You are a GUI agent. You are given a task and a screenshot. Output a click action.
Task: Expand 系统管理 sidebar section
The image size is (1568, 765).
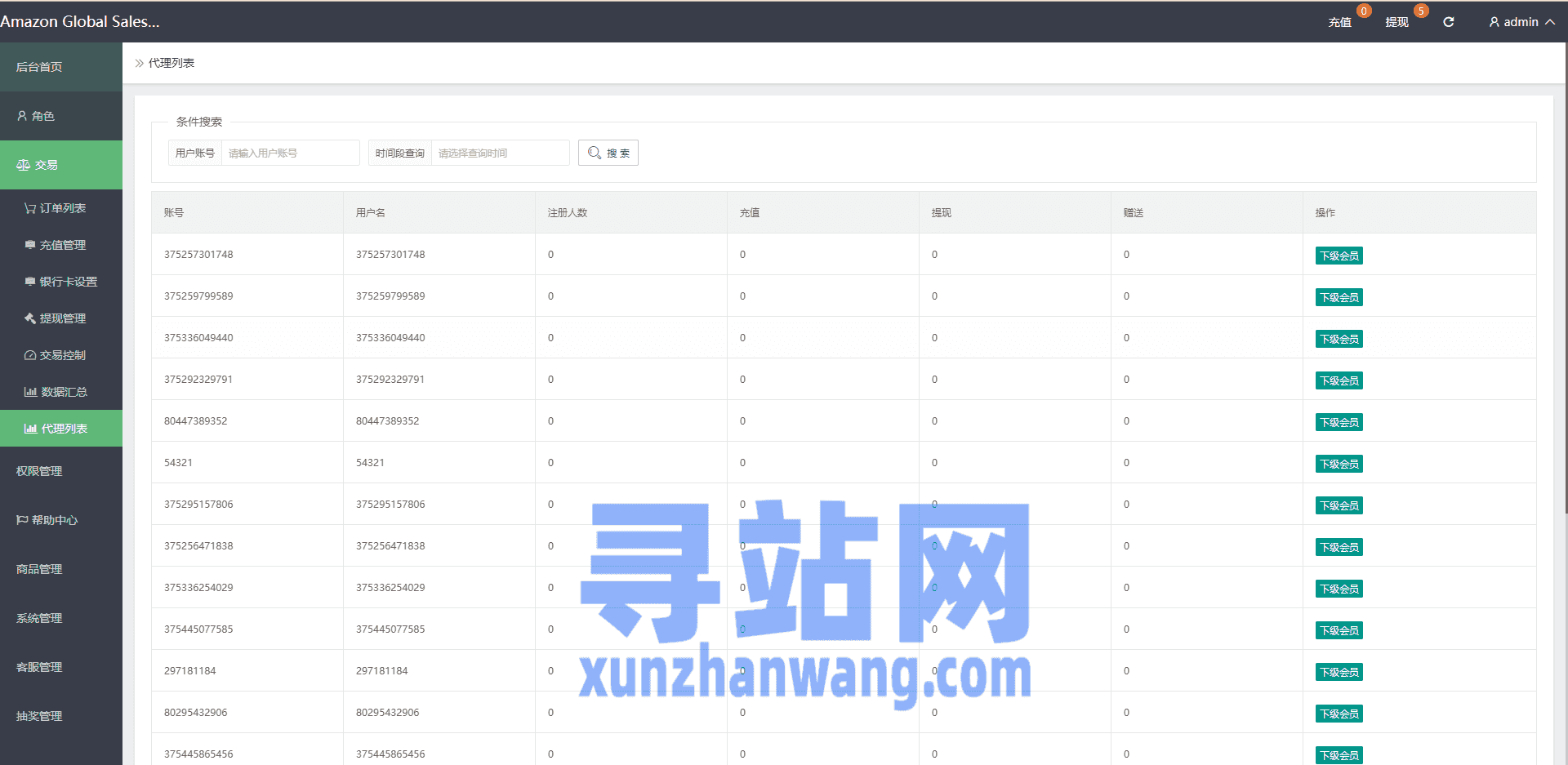pos(61,618)
